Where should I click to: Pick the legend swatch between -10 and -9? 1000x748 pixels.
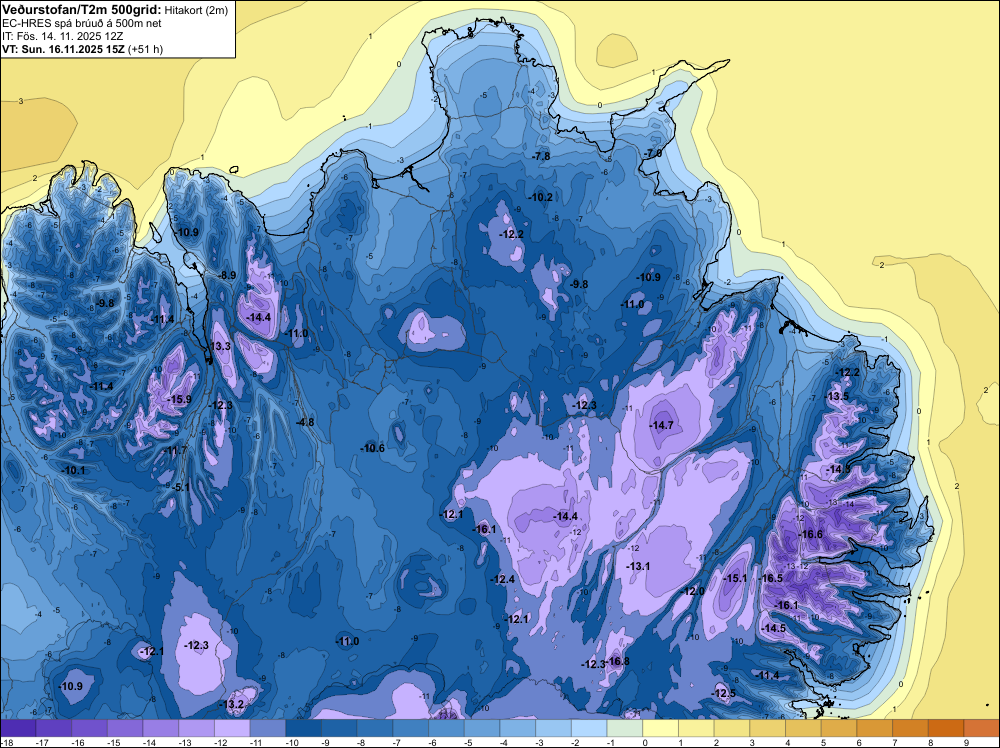pos(304,728)
